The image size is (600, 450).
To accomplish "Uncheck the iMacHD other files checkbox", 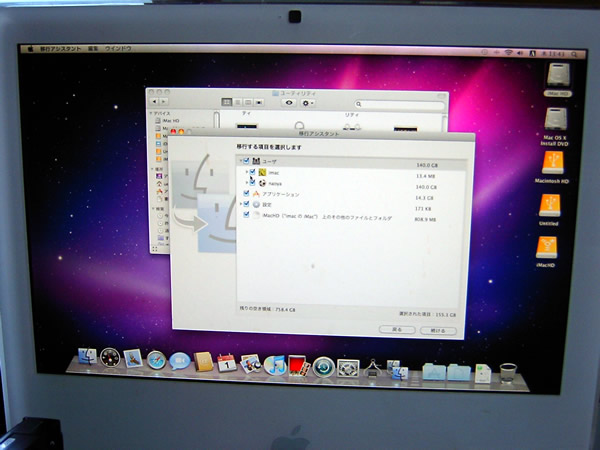I will click(x=246, y=215).
